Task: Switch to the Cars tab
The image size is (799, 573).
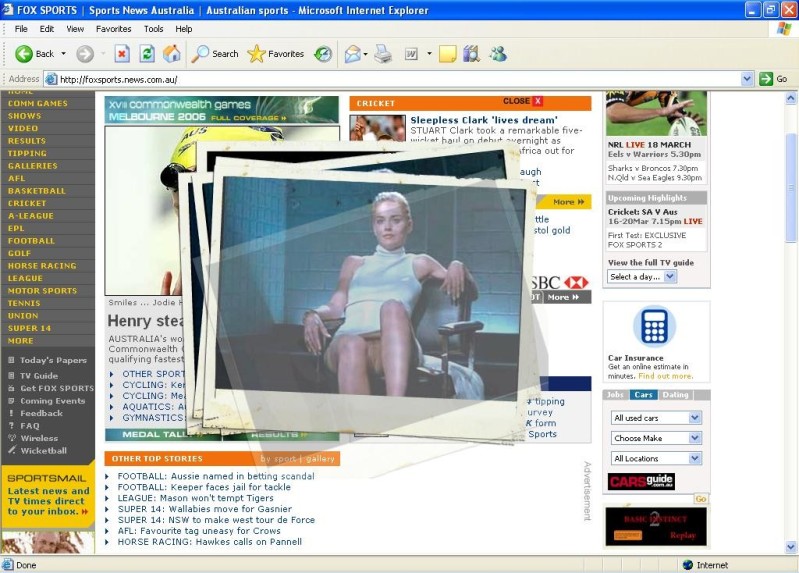Action: pyautogui.click(x=643, y=395)
